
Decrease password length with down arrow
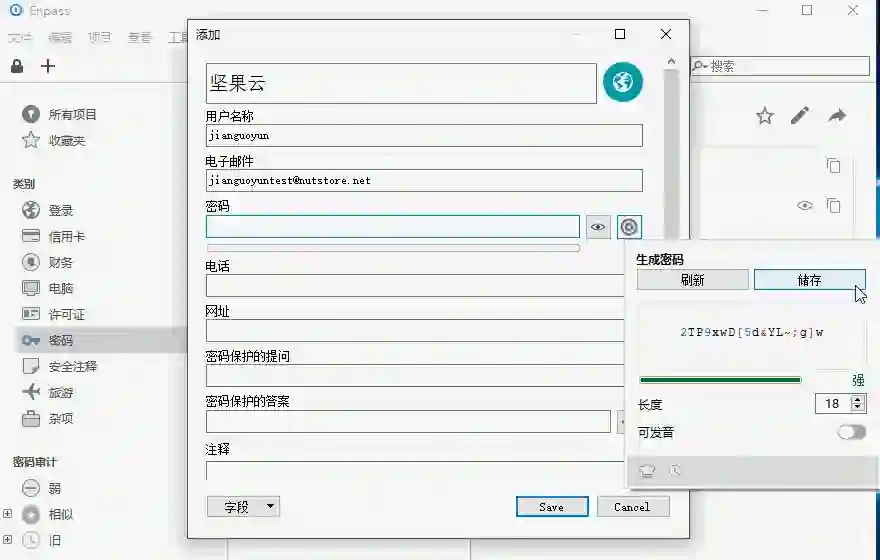(x=857, y=408)
